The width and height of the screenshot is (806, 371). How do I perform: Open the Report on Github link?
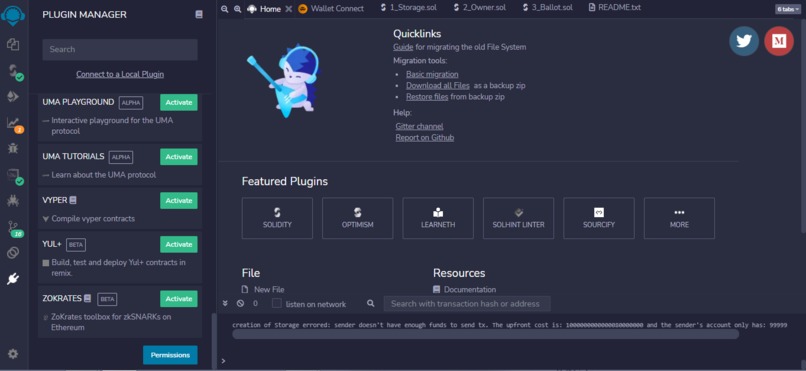click(x=425, y=137)
